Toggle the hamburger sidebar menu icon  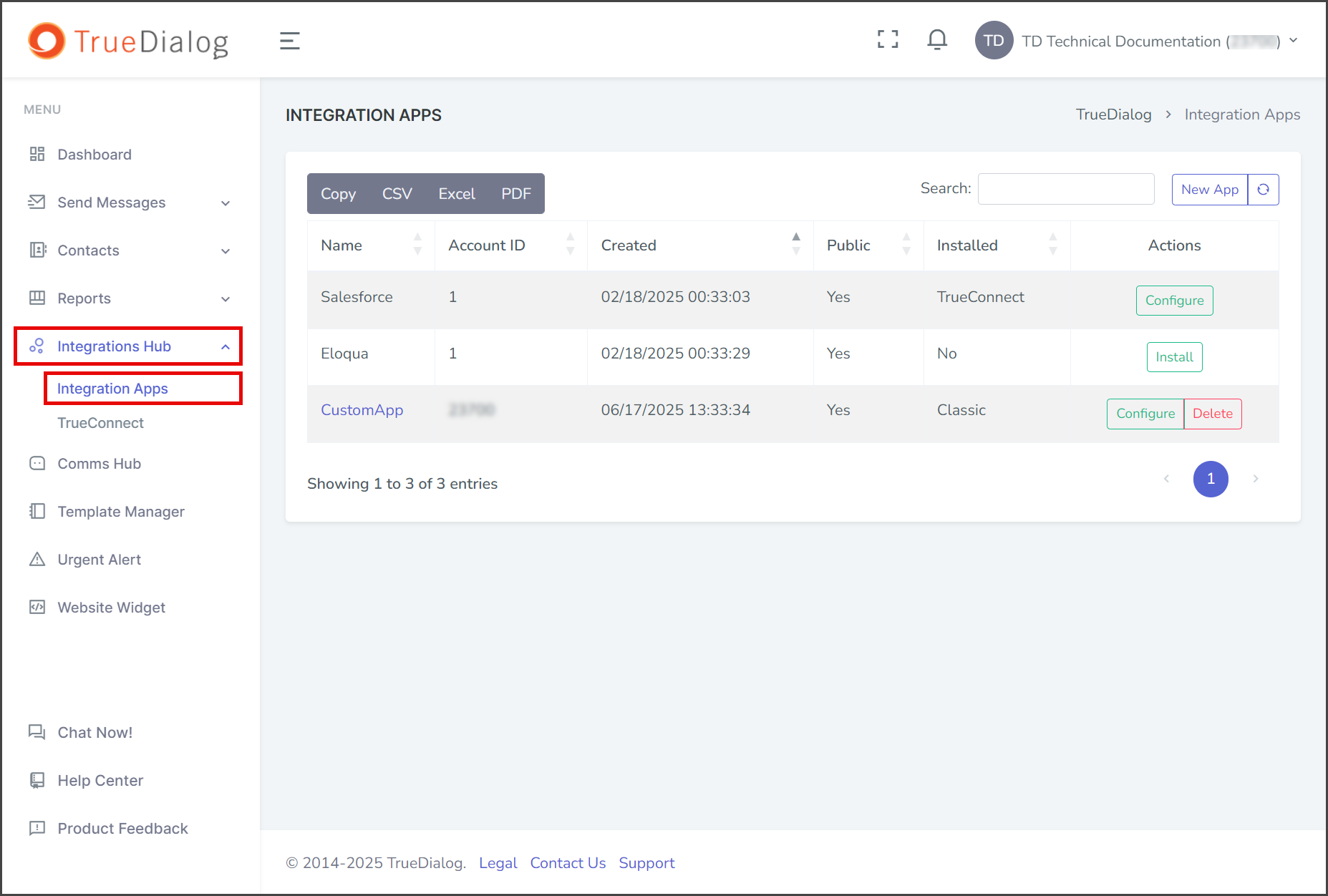coord(289,41)
